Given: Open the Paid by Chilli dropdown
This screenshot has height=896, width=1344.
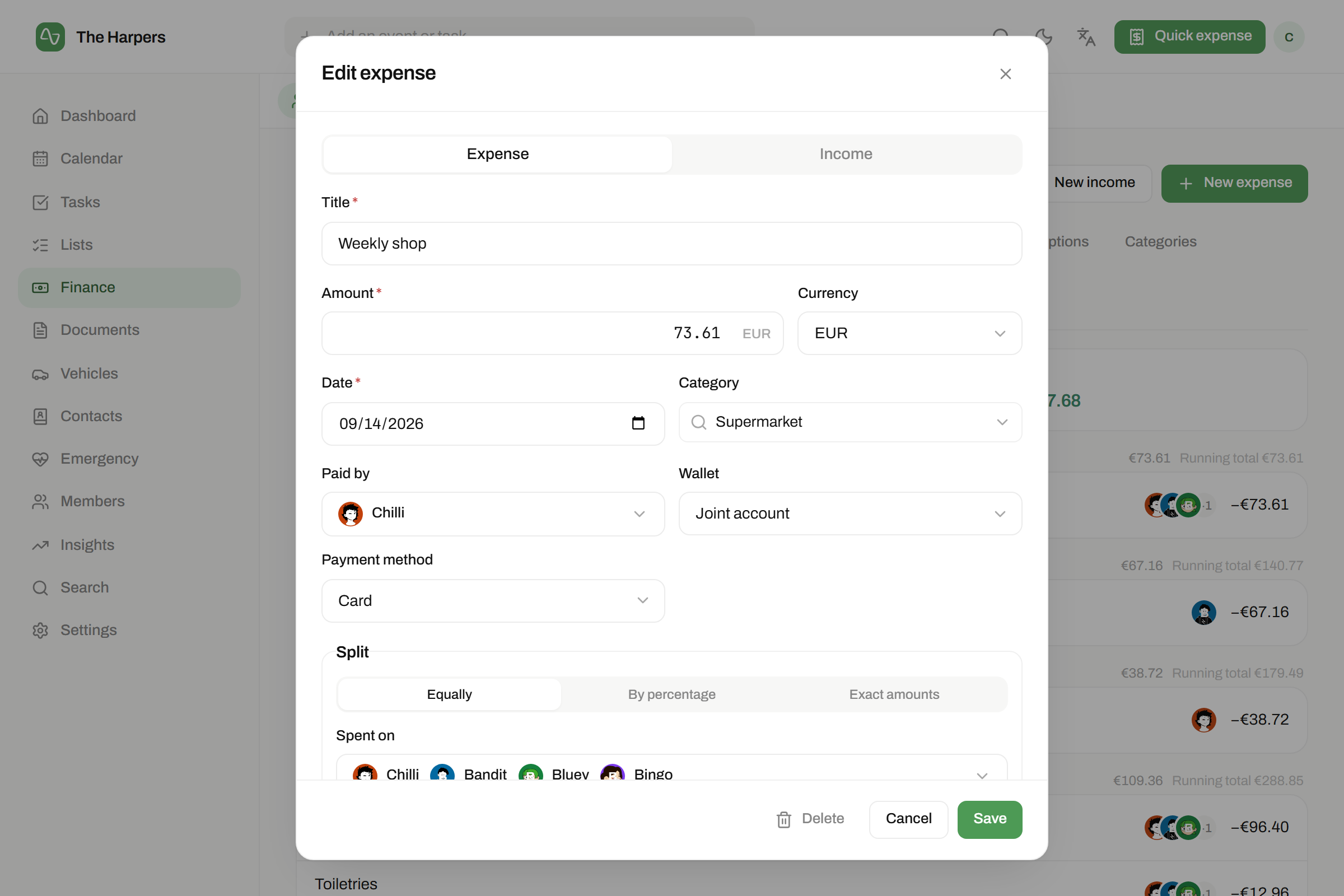Looking at the screenshot, I should (493, 513).
